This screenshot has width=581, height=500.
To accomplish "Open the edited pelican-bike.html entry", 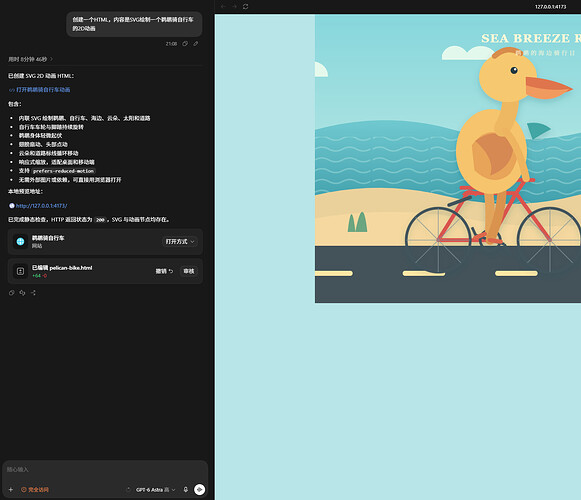I will (62, 268).
